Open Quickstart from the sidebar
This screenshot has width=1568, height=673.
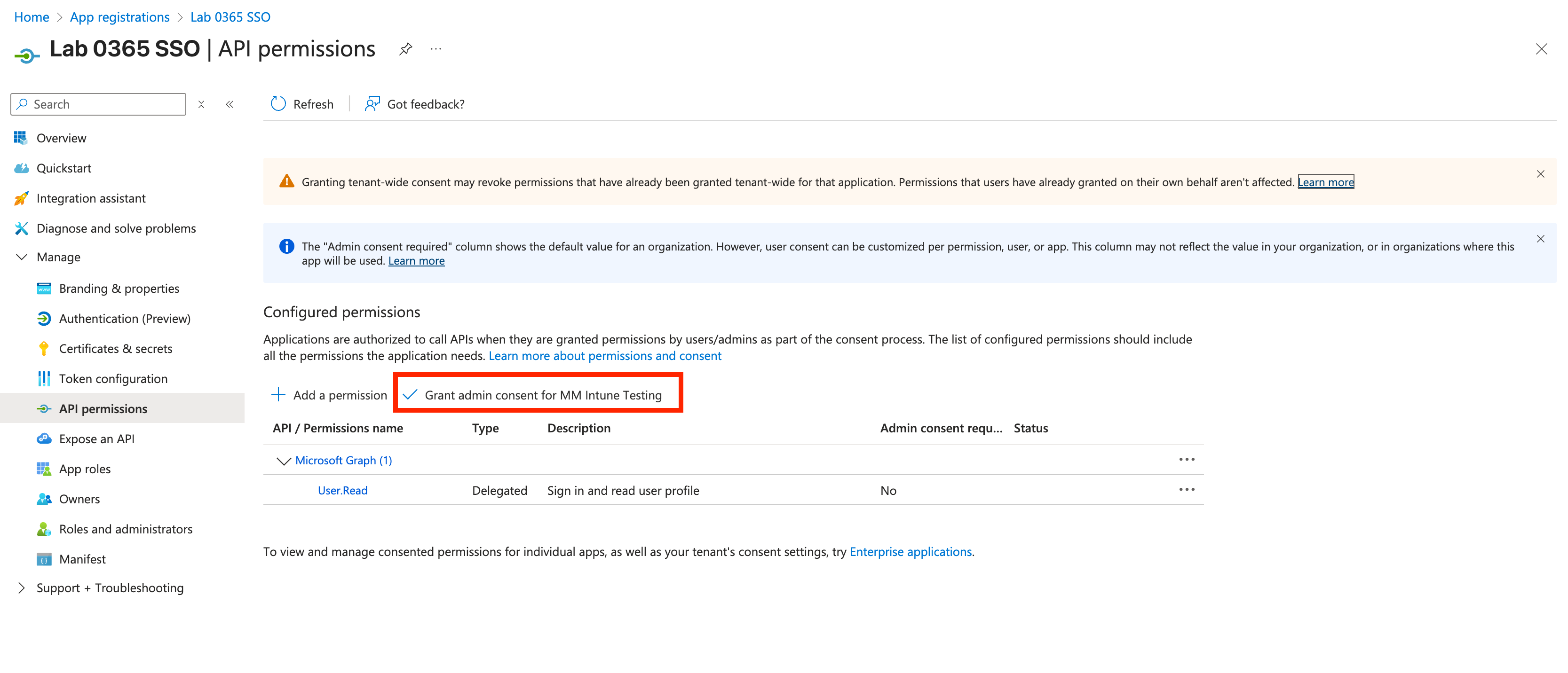tap(64, 168)
